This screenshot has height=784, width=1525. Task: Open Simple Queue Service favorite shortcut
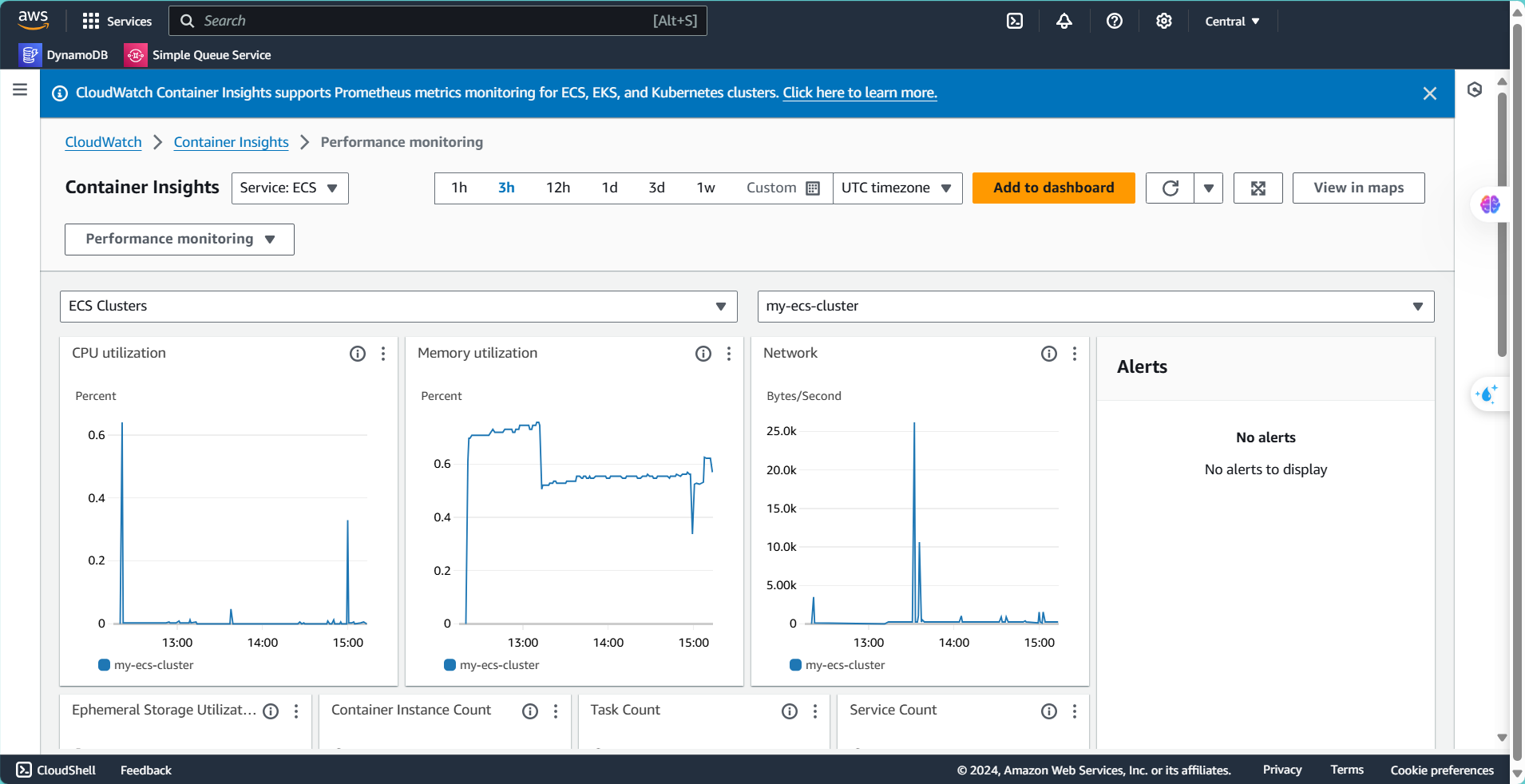(x=198, y=54)
